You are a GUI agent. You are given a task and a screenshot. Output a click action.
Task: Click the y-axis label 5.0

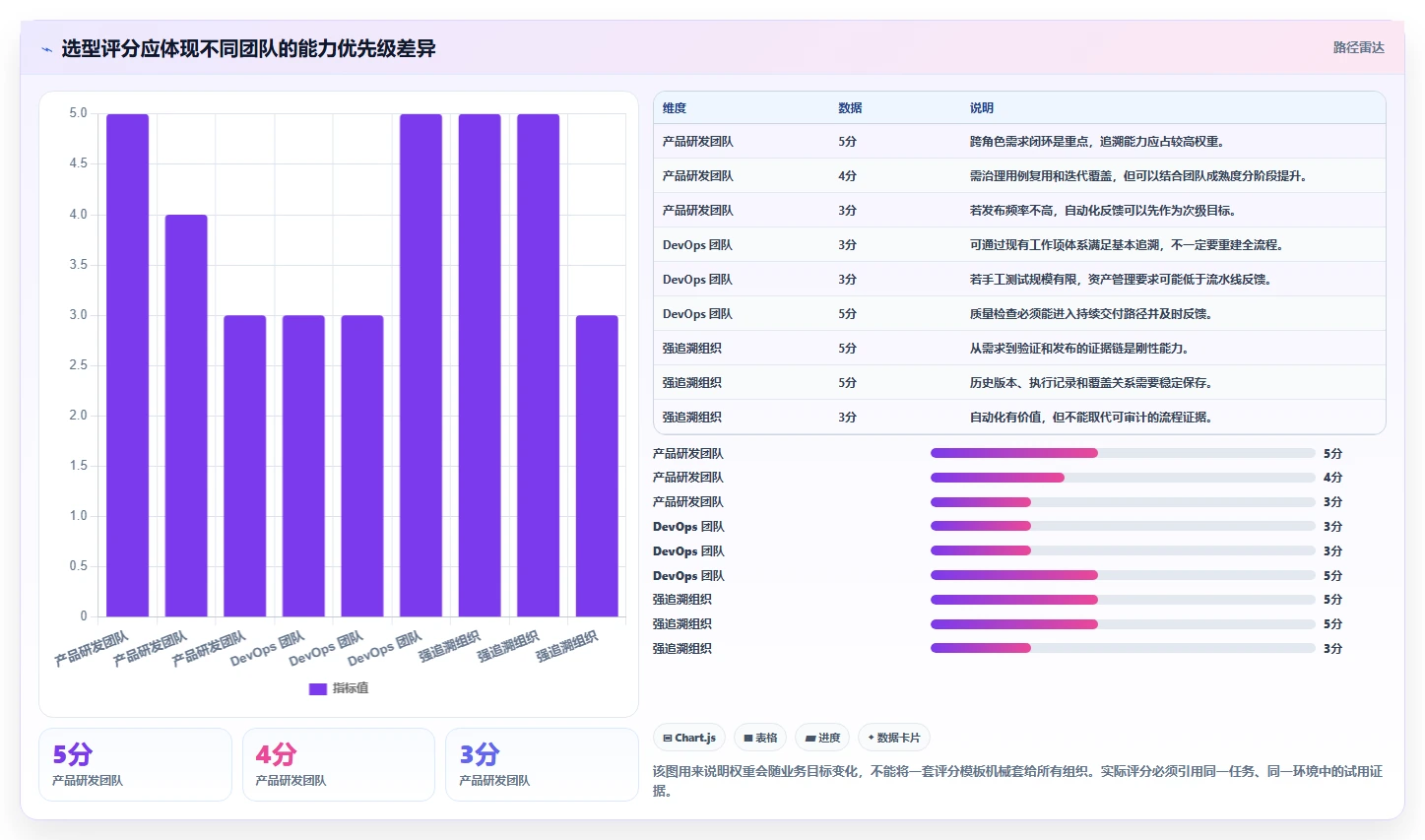(x=78, y=113)
